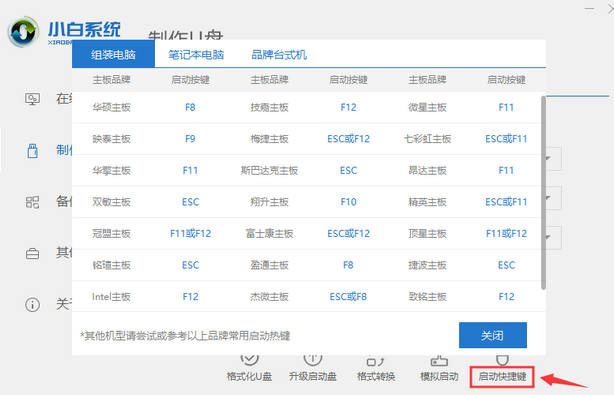Click the 七彩虹主板 cell
The height and width of the screenshot is (395, 614).
point(428,139)
